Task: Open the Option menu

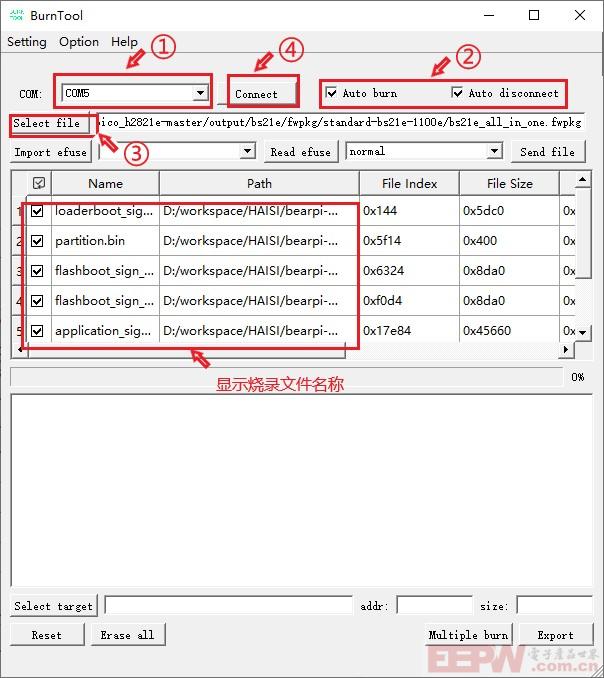Action: click(79, 42)
